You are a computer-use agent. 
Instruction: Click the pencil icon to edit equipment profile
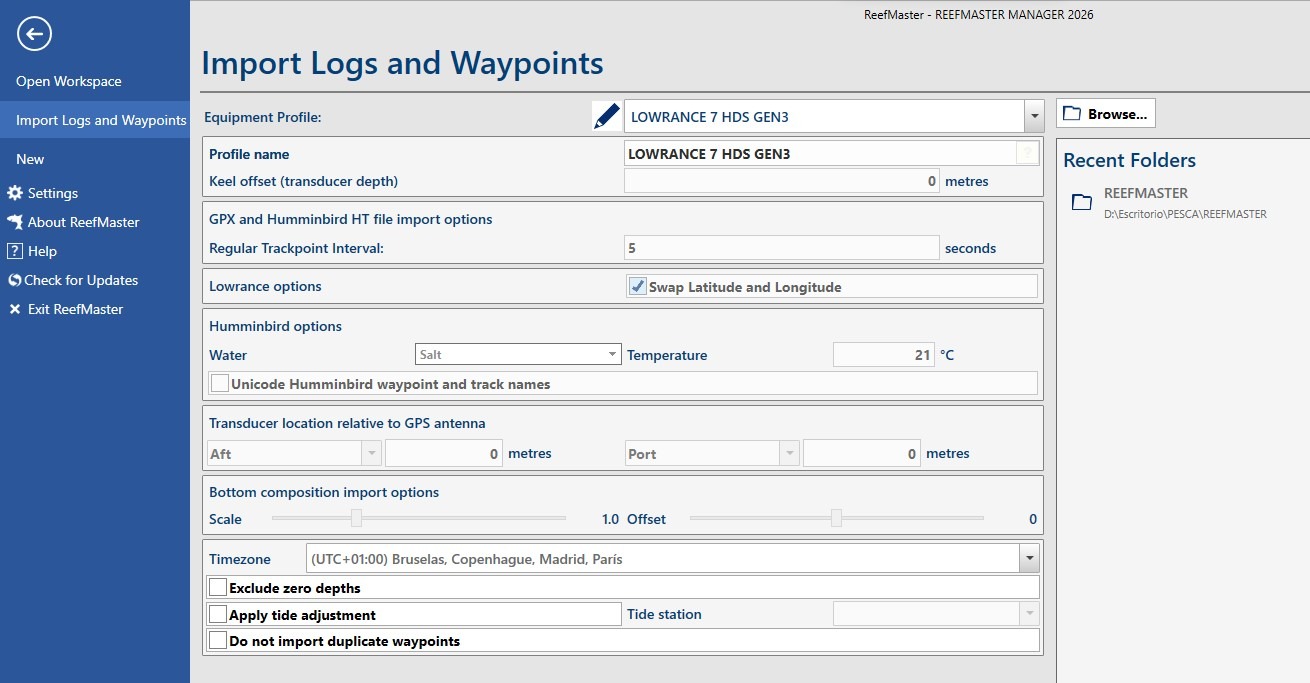tap(605, 114)
